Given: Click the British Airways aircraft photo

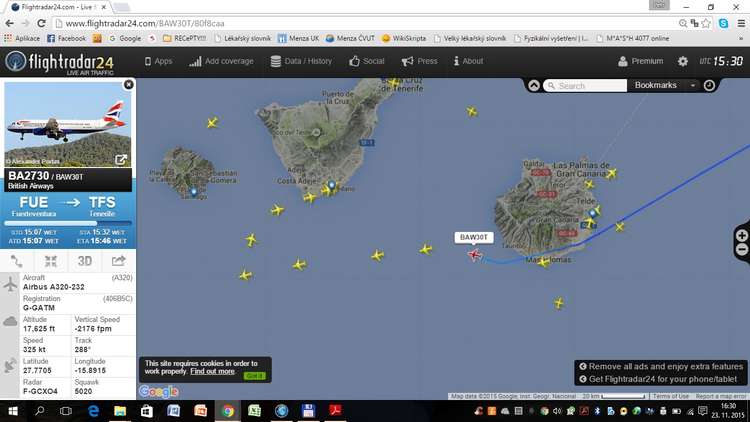Looking at the screenshot, I should click(x=68, y=124).
